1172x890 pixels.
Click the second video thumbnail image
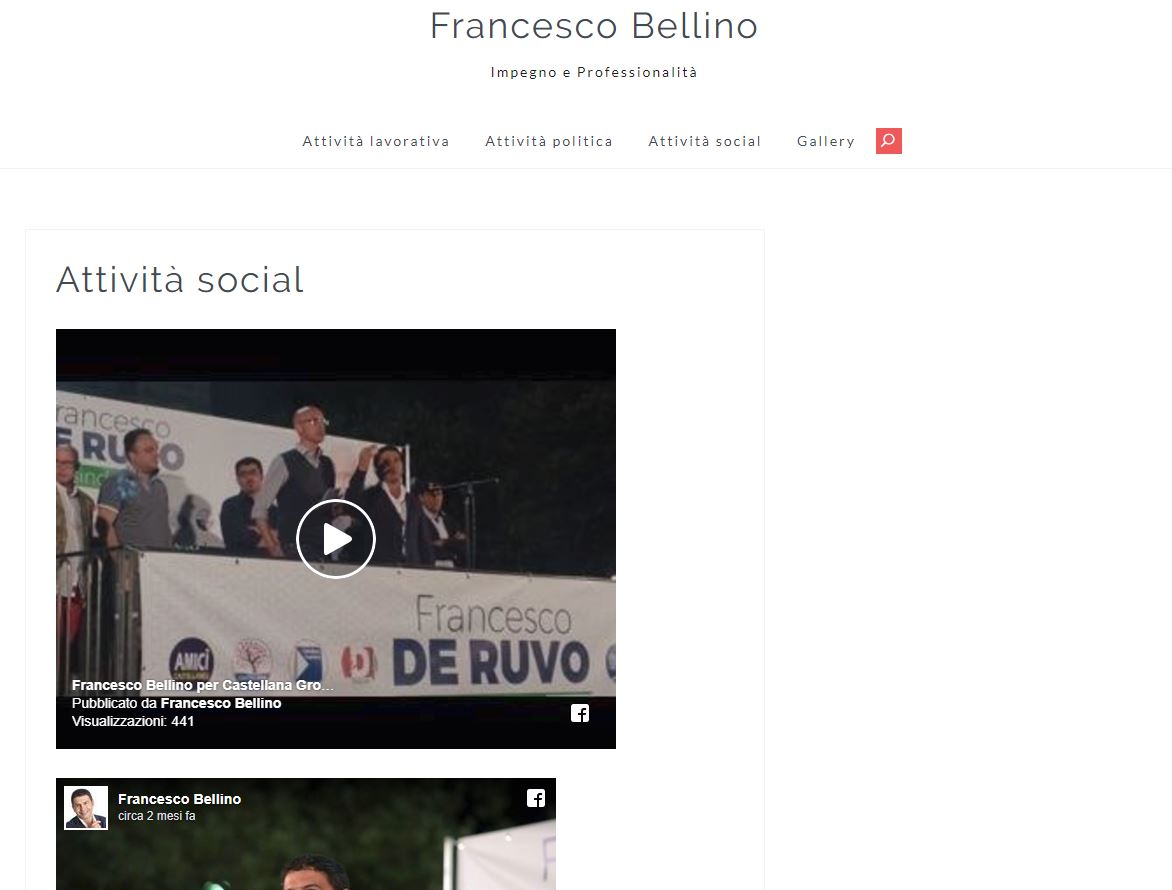306,859
